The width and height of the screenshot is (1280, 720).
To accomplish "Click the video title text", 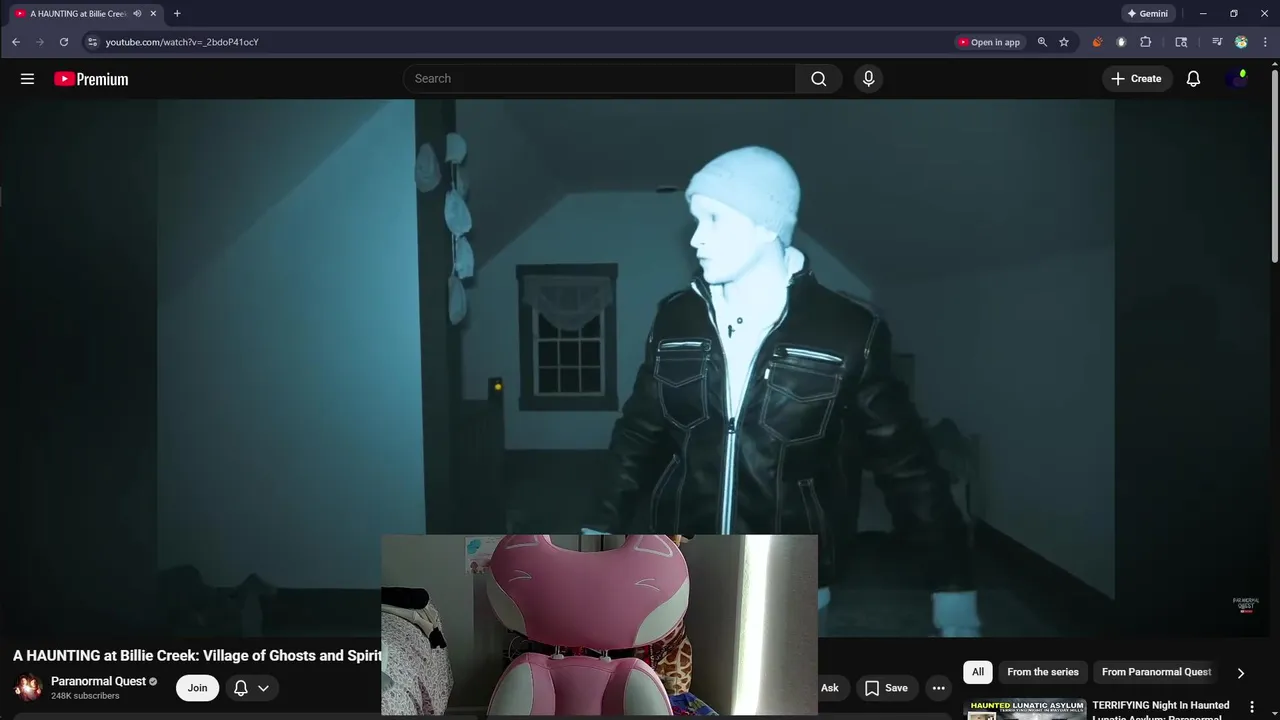I will [x=197, y=656].
